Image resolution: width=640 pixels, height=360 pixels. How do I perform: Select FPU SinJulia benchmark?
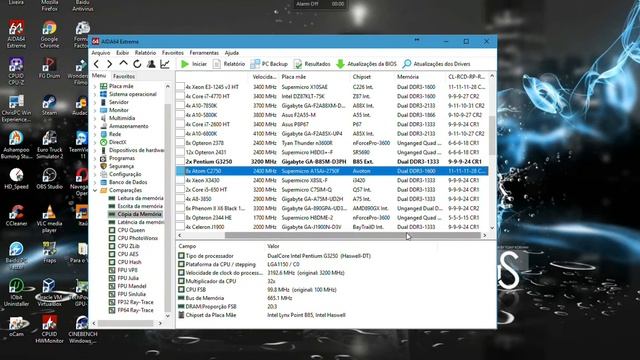pos(127,294)
